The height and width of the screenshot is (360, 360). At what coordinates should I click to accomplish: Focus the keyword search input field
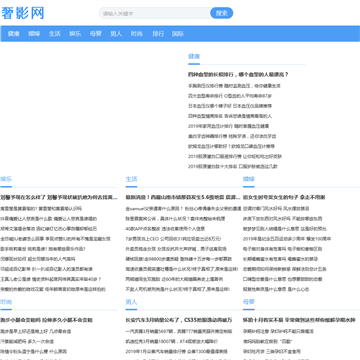tap(155, 13)
